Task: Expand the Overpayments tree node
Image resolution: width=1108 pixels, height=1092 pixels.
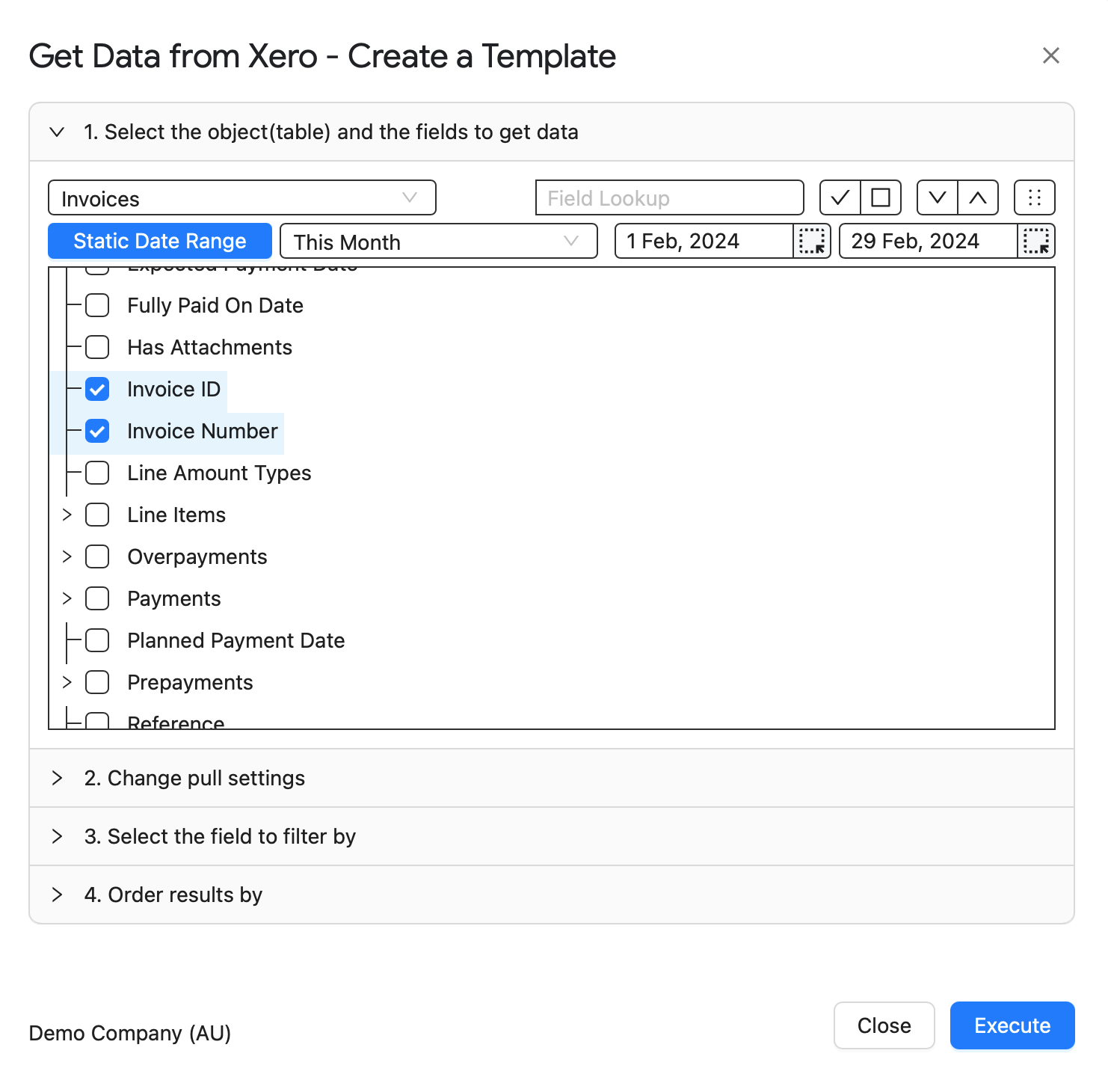Action: click(x=67, y=556)
